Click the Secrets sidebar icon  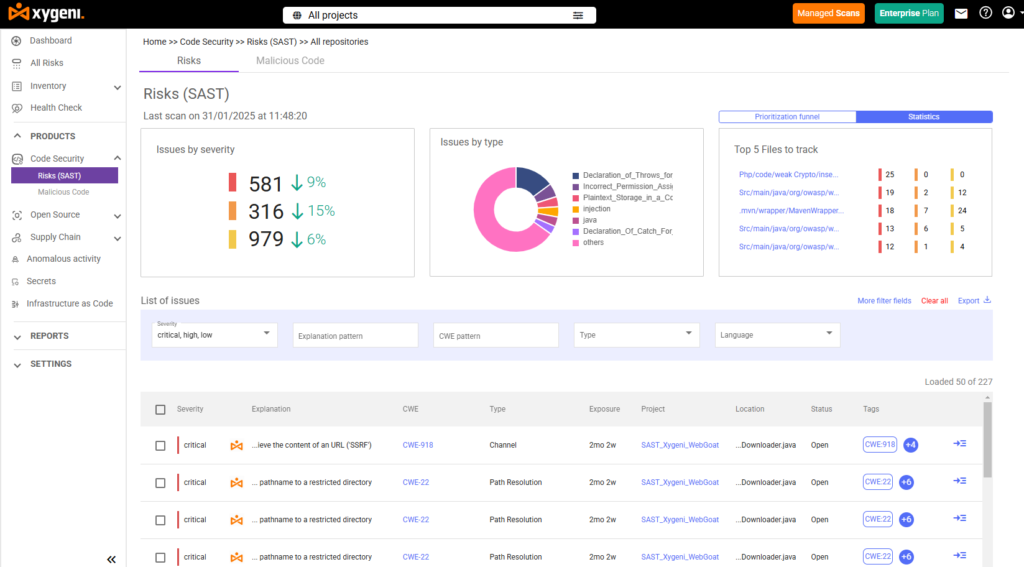15,282
